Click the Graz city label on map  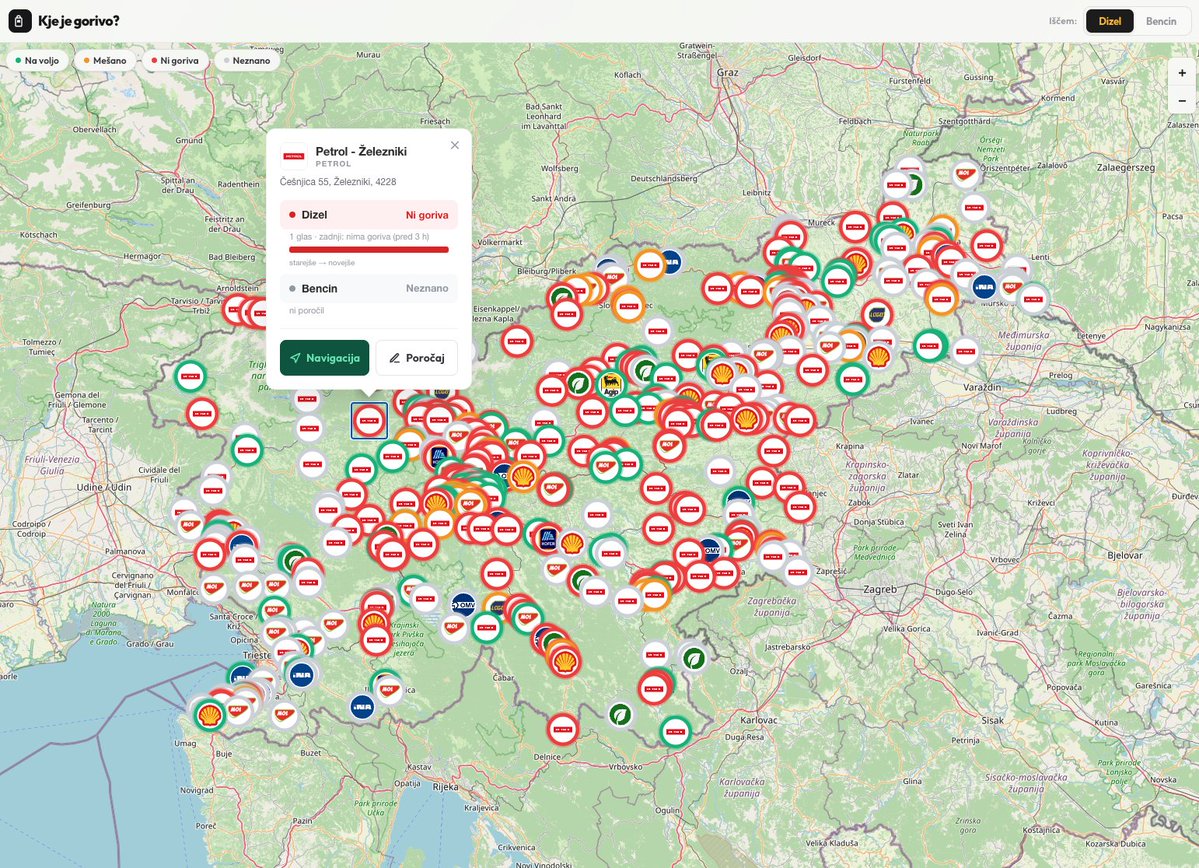click(728, 73)
